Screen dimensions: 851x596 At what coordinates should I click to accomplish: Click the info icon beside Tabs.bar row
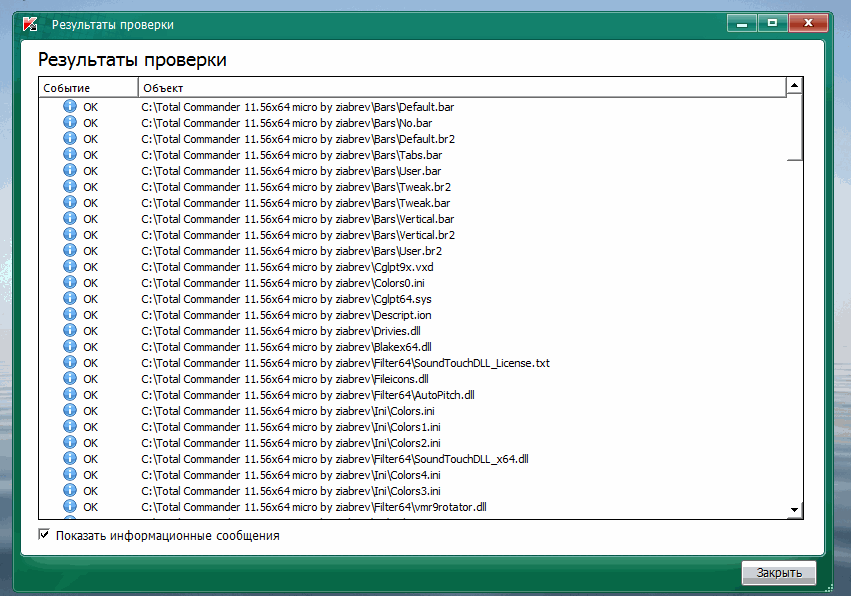(70, 154)
